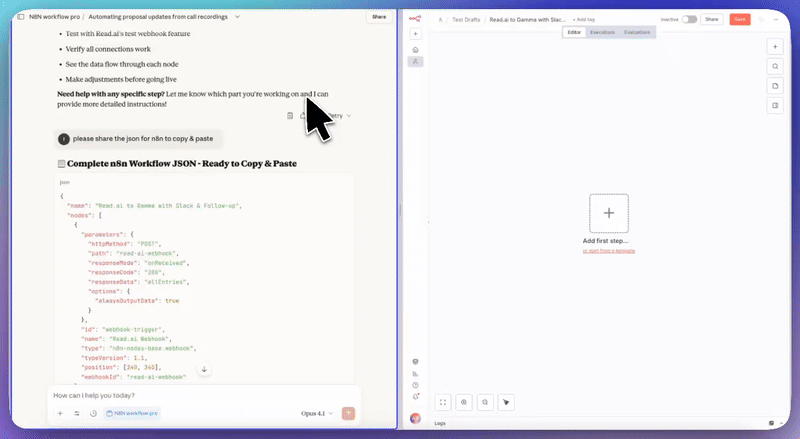Open the side panel icon on canvas
Screen dimensions: 800x439
click(775, 105)
